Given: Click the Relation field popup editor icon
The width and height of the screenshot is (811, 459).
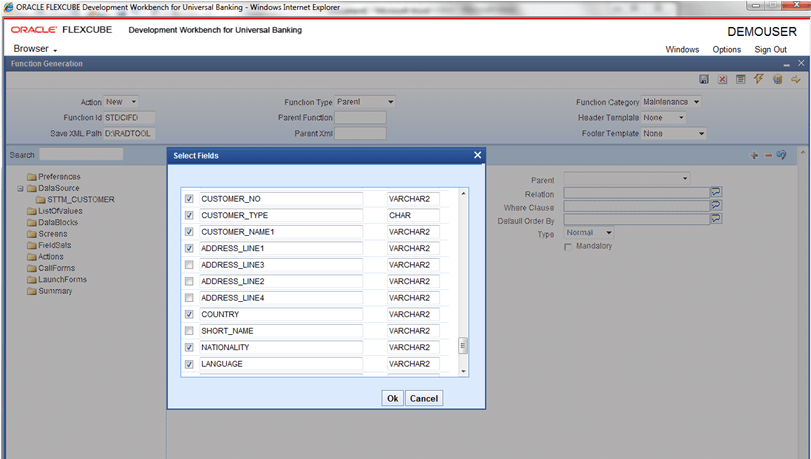Looking at the screenshot, I should coord(716,192).
